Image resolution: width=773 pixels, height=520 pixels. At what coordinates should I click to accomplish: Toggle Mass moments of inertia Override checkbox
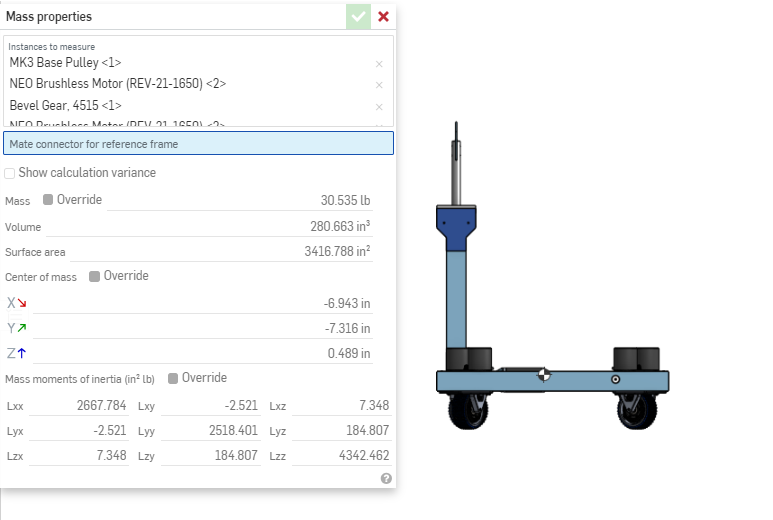[173, 378]
